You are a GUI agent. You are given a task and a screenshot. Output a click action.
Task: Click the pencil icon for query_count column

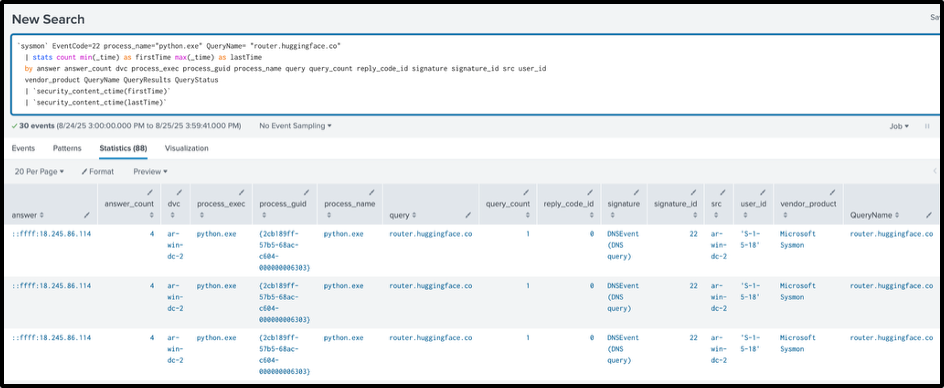coord(526,192)
